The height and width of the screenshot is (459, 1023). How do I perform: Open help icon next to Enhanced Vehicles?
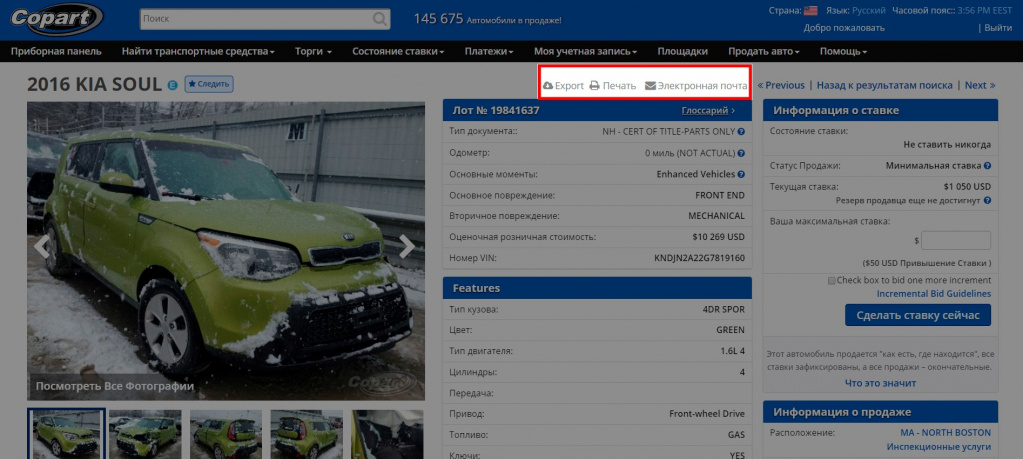tap(741, 174)
